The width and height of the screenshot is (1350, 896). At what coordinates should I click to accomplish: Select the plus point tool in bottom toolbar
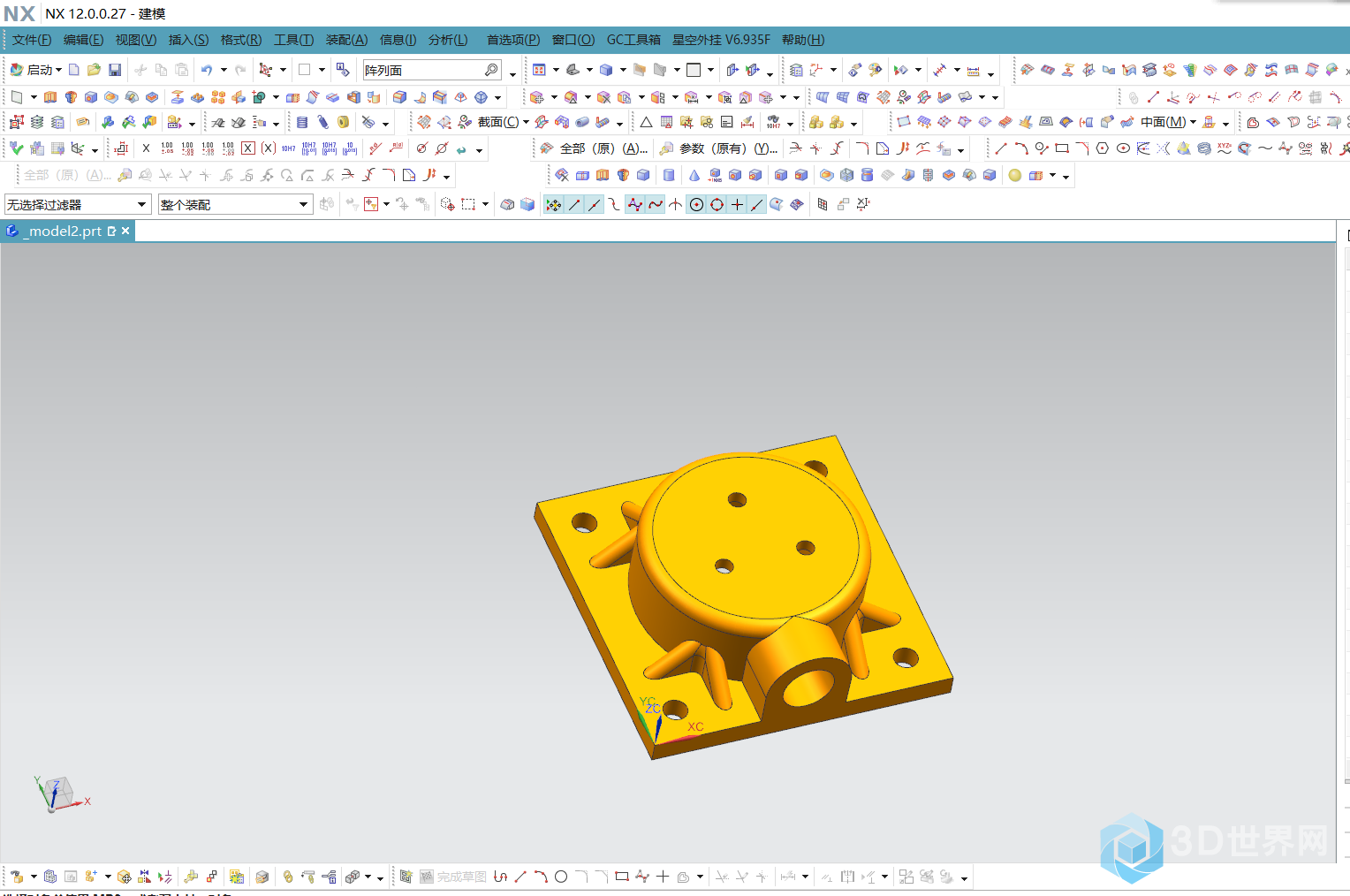pos(662,877)
